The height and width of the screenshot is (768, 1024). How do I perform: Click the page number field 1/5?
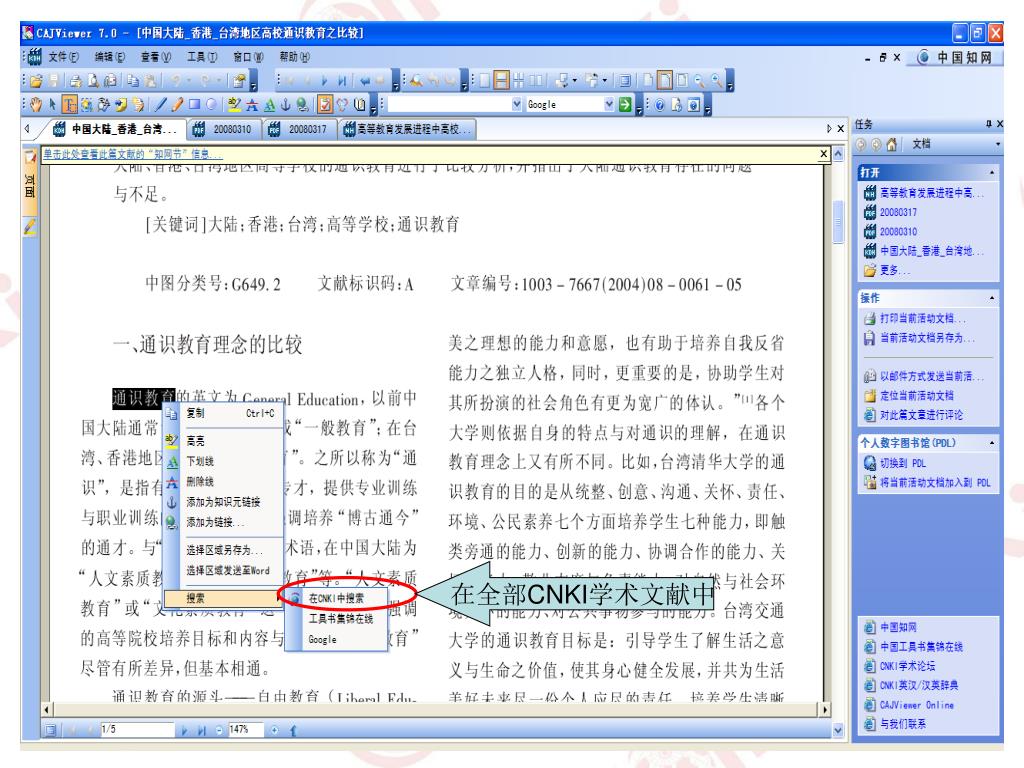click(137, 729)
